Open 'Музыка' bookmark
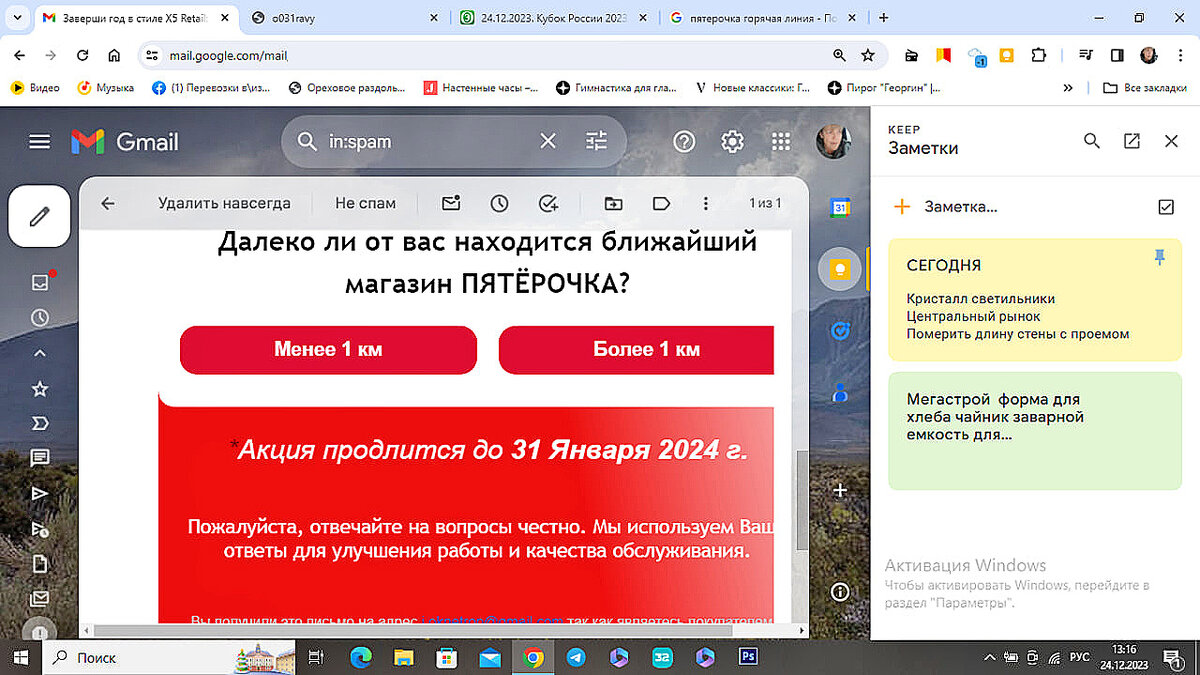 tap(106, 88)
